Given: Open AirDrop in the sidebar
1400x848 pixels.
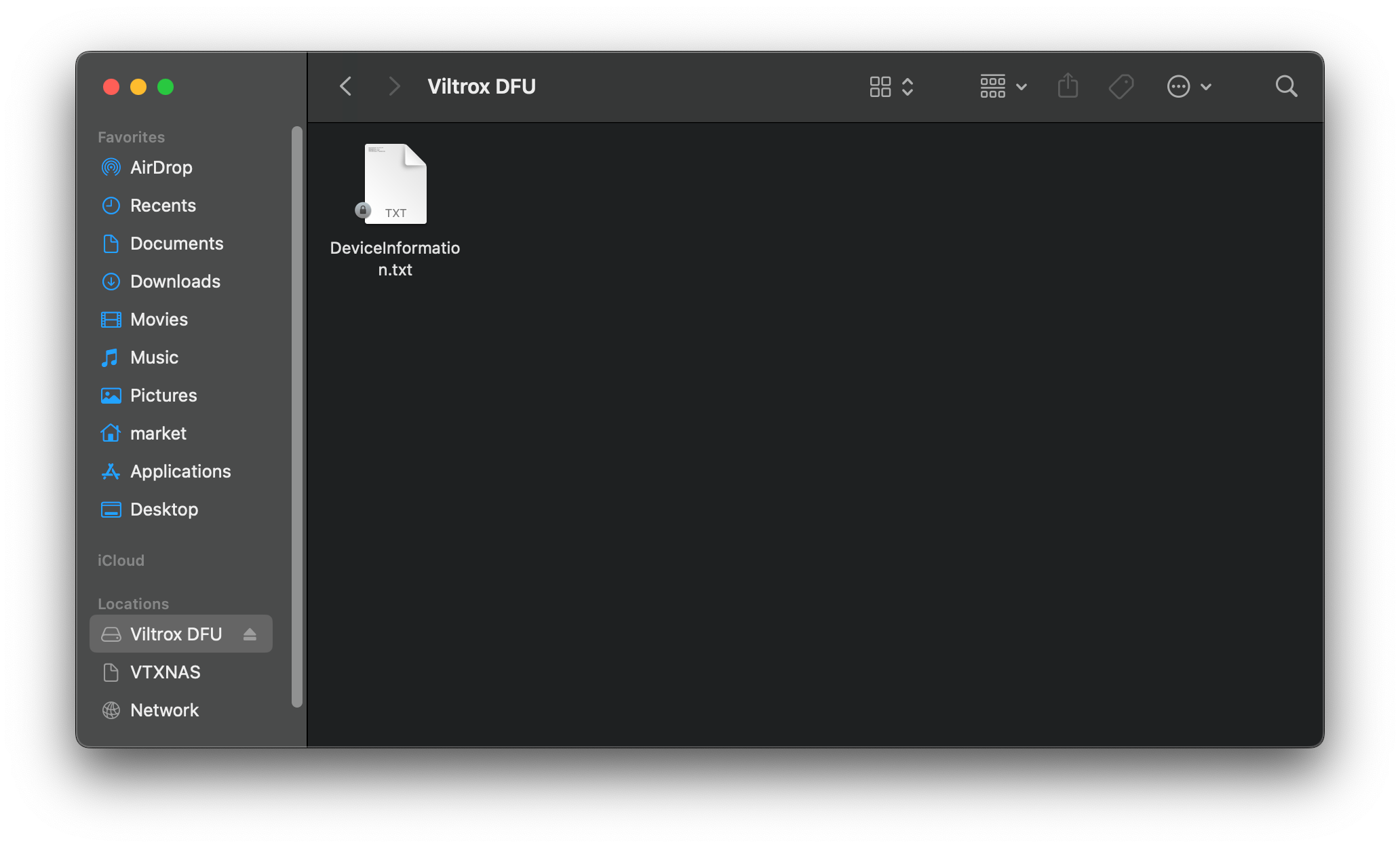Looking at the screenshot, I should 161,168.
